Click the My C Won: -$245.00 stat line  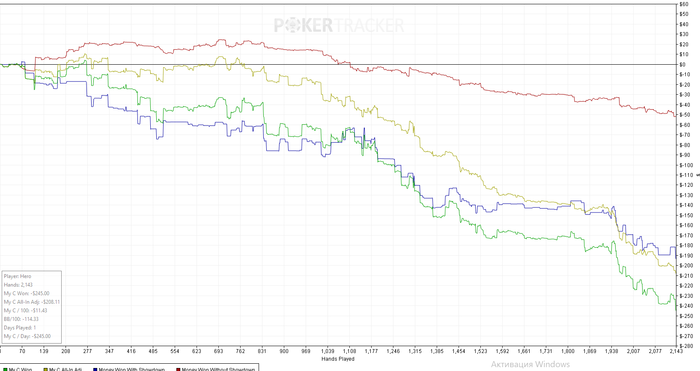click(26, 293)
